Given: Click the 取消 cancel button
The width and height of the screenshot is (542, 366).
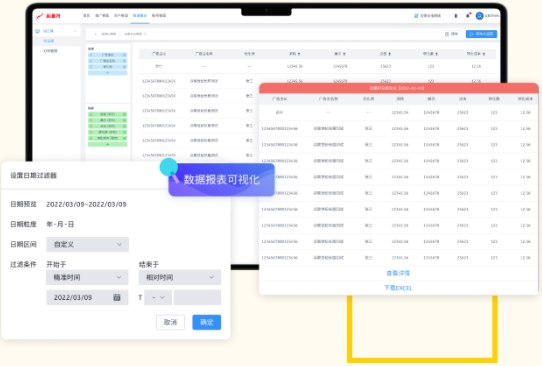Looking at the screenshot, I should pos(170,322).
